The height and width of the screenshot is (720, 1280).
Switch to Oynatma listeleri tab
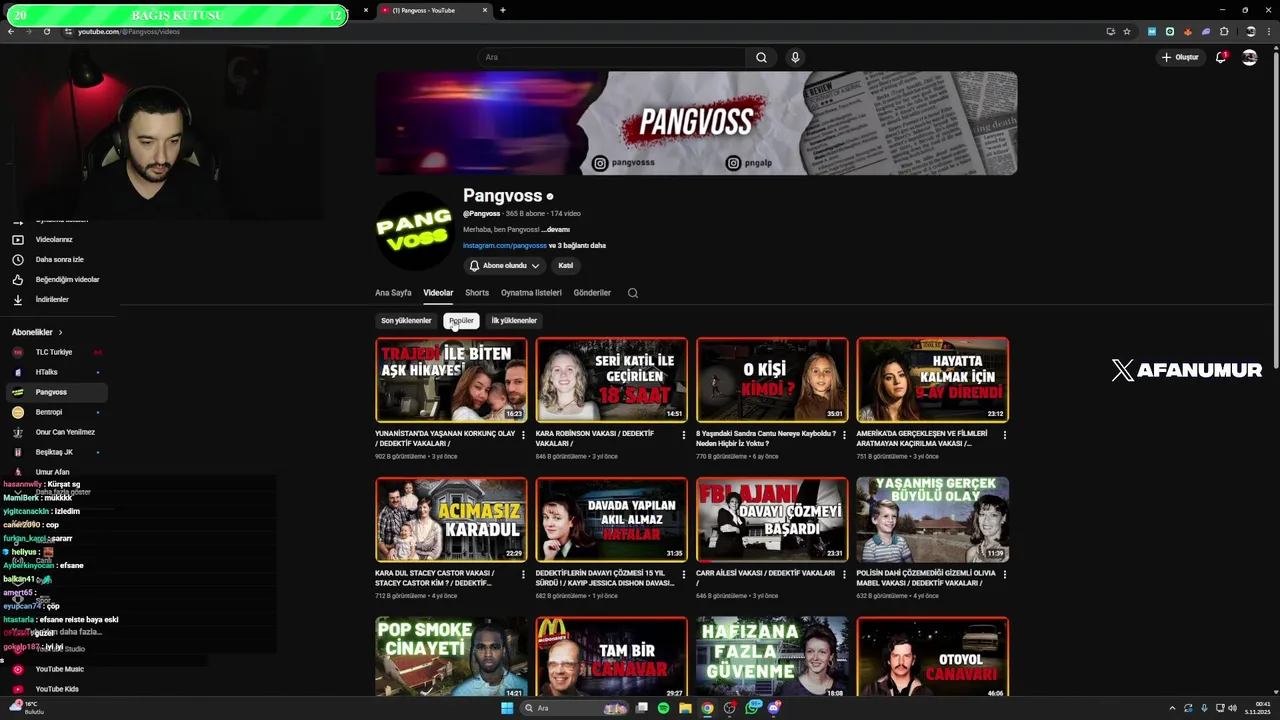[x=531, y=293]
